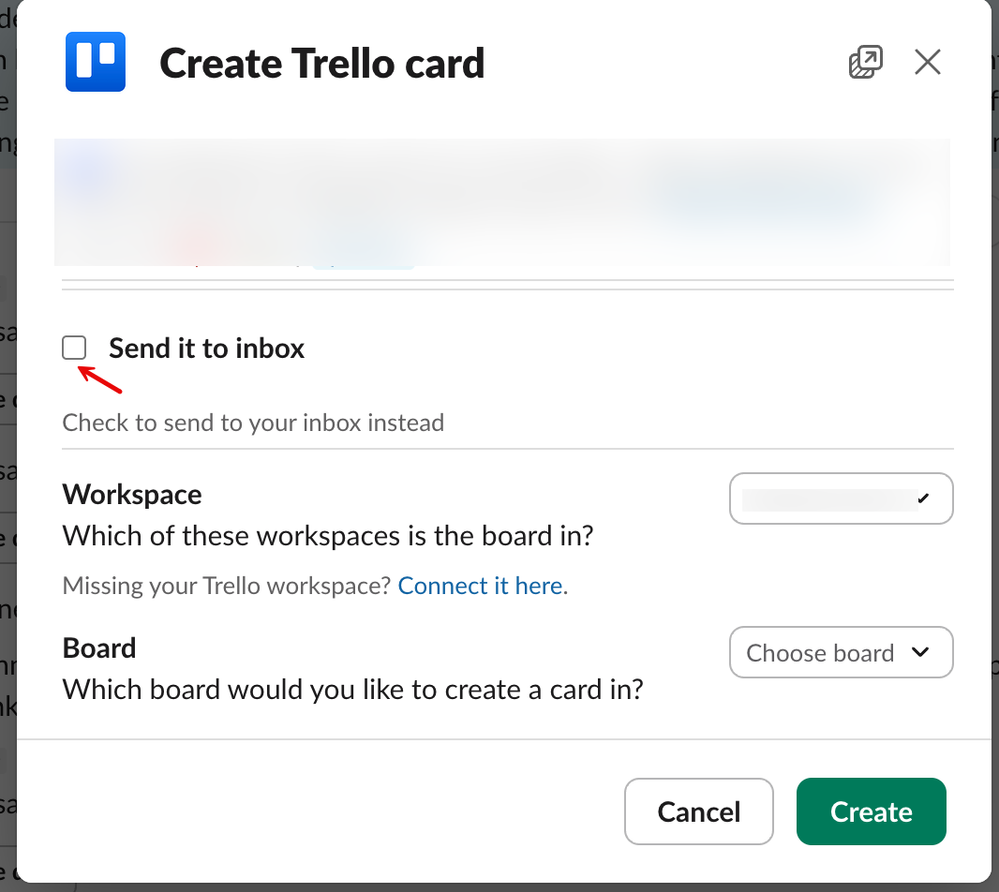Click the "Create Trello card" dialog title
Viewport: 999px width, 892px height.
pyautogui.click(x=322, y=63)
